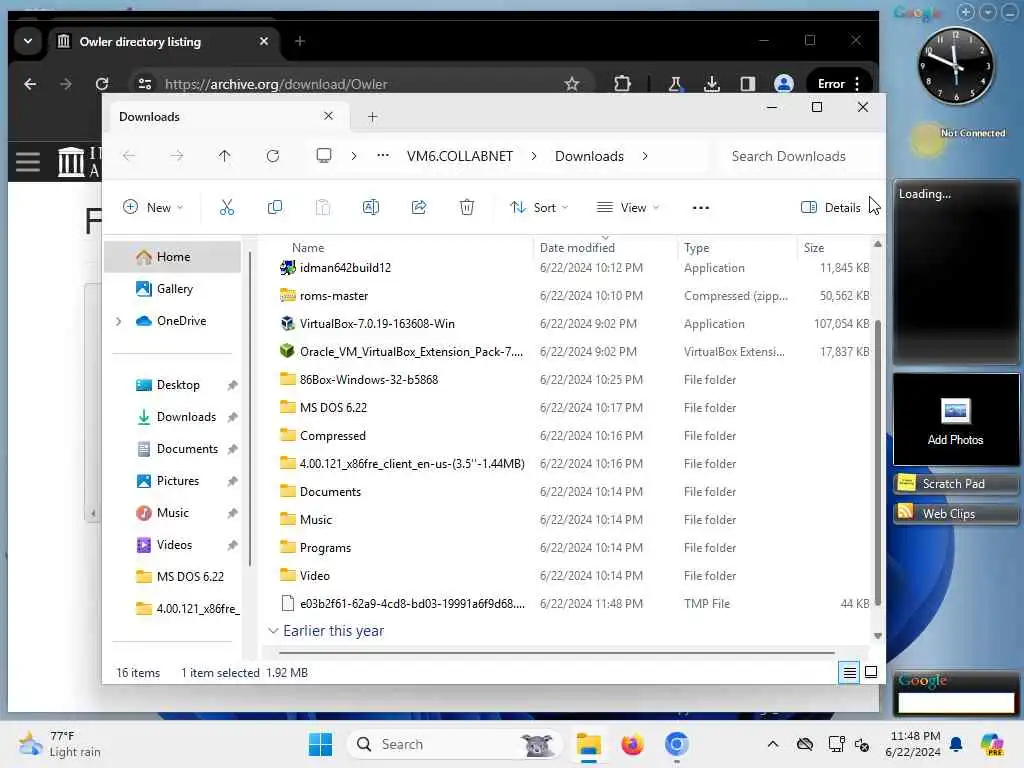Screen dimensions: 1024x768
Task: Switch to large thumbnails view in status bar
Action: pyautogui.click(x=871, y=672)
